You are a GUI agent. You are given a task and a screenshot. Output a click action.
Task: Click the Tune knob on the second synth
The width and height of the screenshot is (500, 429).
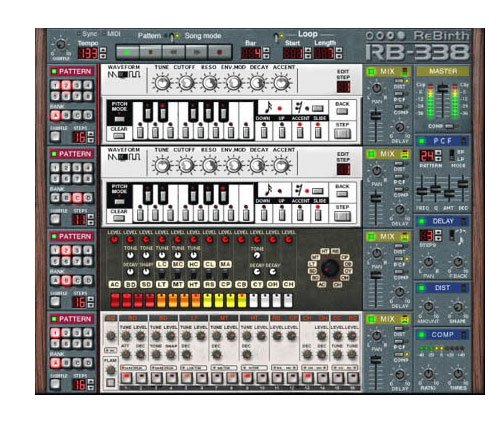pos(162,165)
